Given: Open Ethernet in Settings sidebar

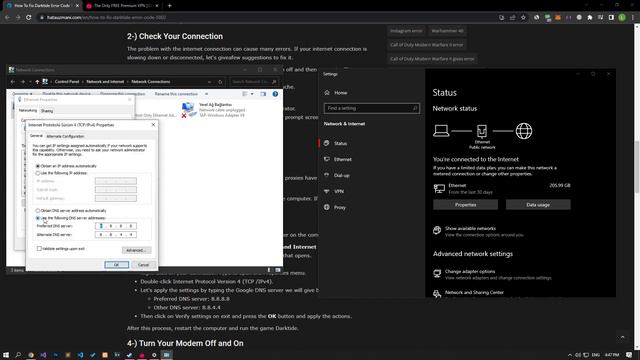Looking at the screenshot, I should [x=342, y=159].
